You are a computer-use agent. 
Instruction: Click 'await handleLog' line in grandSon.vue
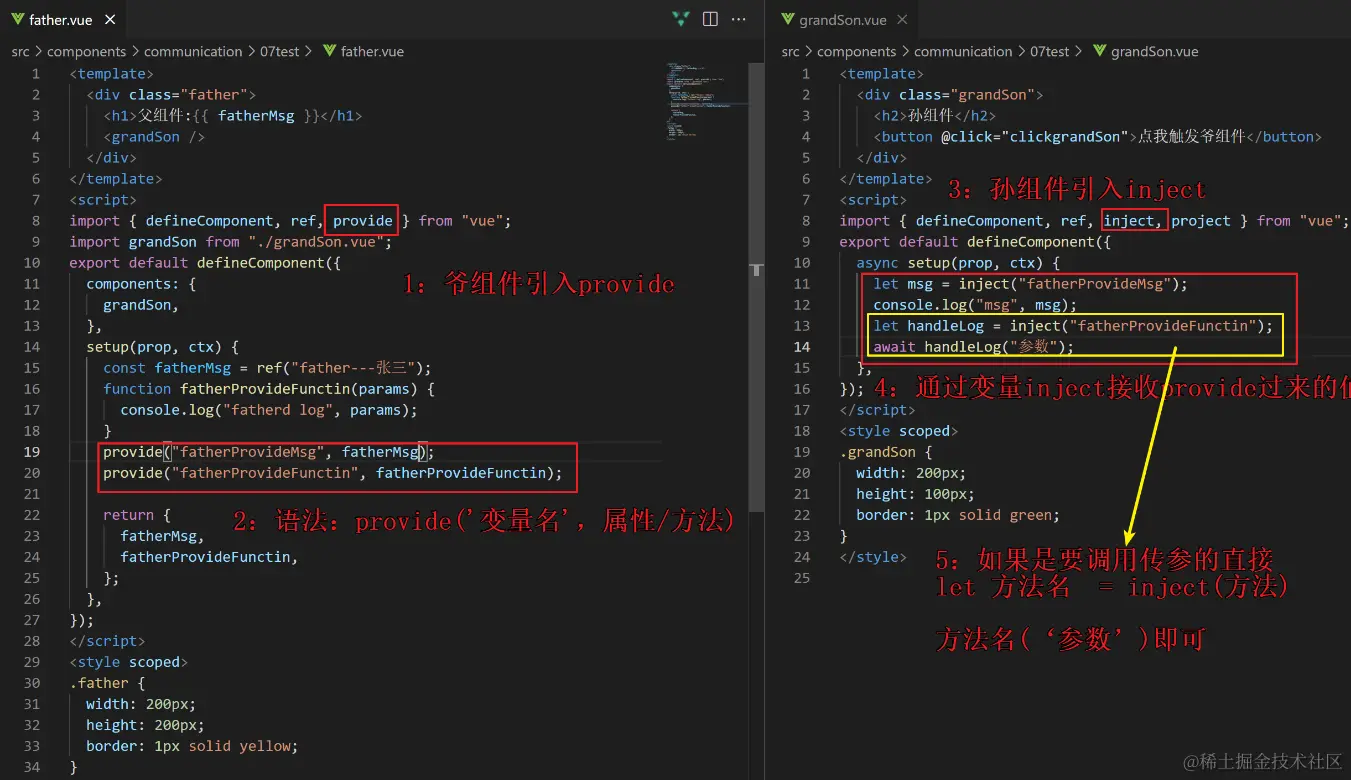tap(973, 347)
